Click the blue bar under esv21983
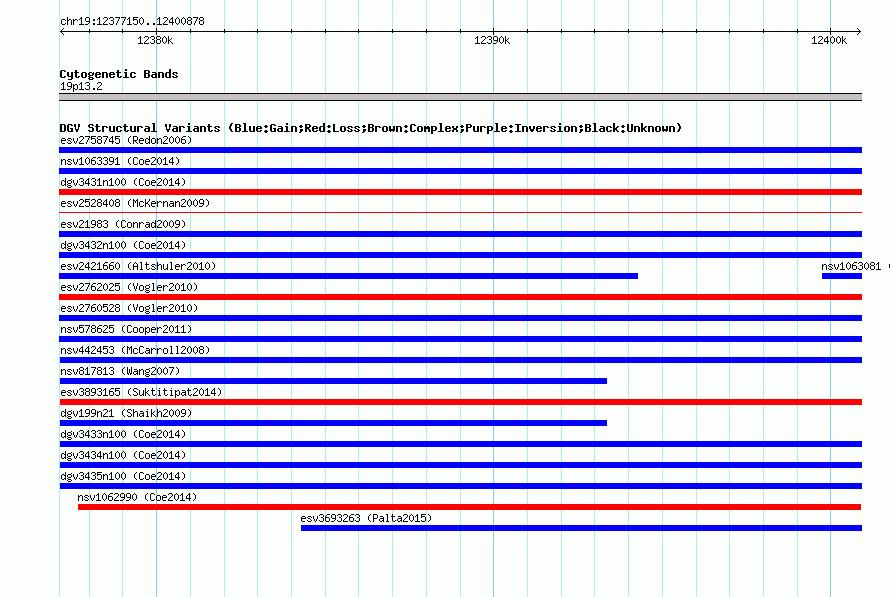The width and height of the screenshot is (890, 597). pyautogui.click(x=460, y=234)
